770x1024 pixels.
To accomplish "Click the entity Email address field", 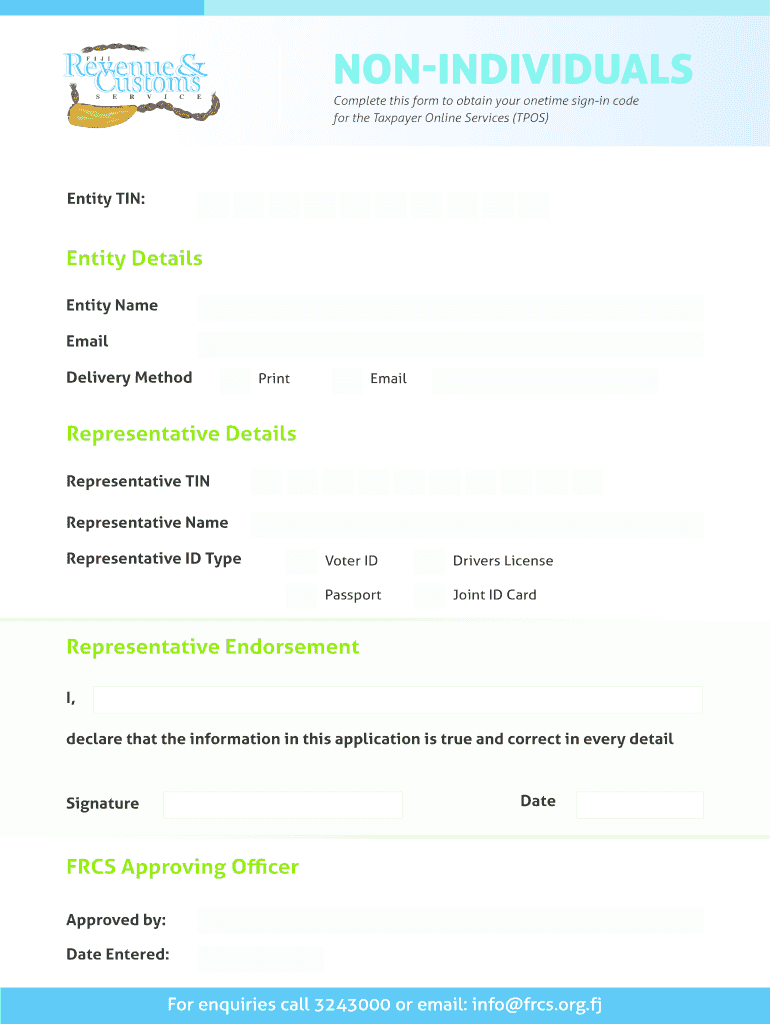I will click(x=450, y=343).
